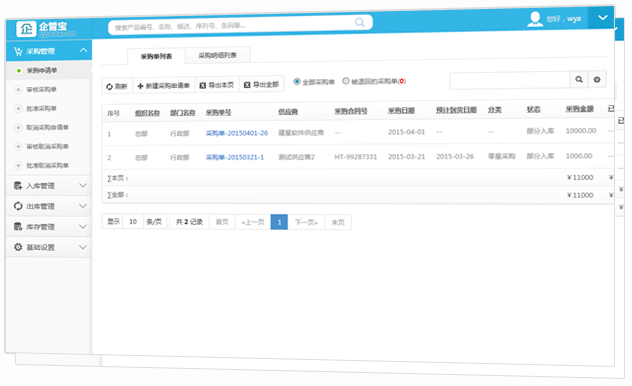Click the HT-99287331 contract number cell
Image resolution: width=632 pixels, height=386 pixels.
coord(356,157)
